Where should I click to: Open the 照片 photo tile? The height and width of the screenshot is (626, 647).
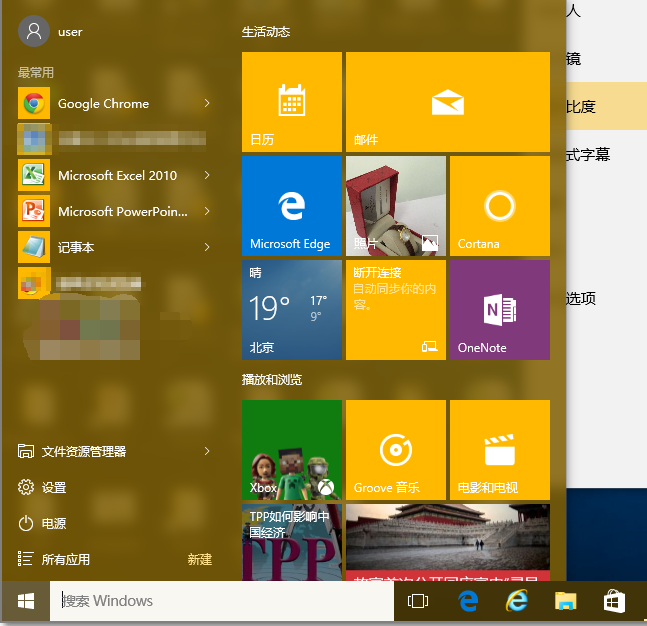click(x=395, y=205)
